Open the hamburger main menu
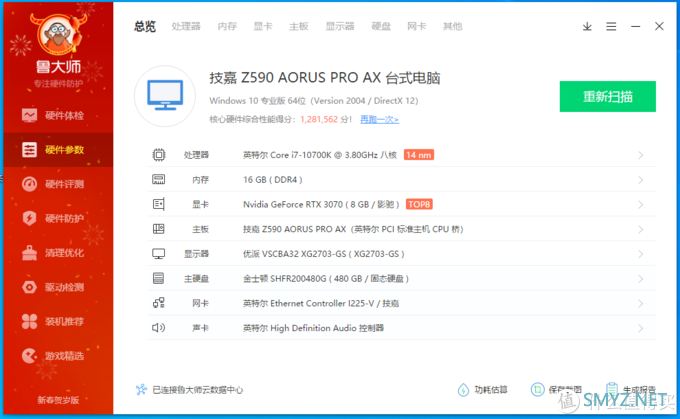Screen dimensions: 680x419 (x=611, y=26)
